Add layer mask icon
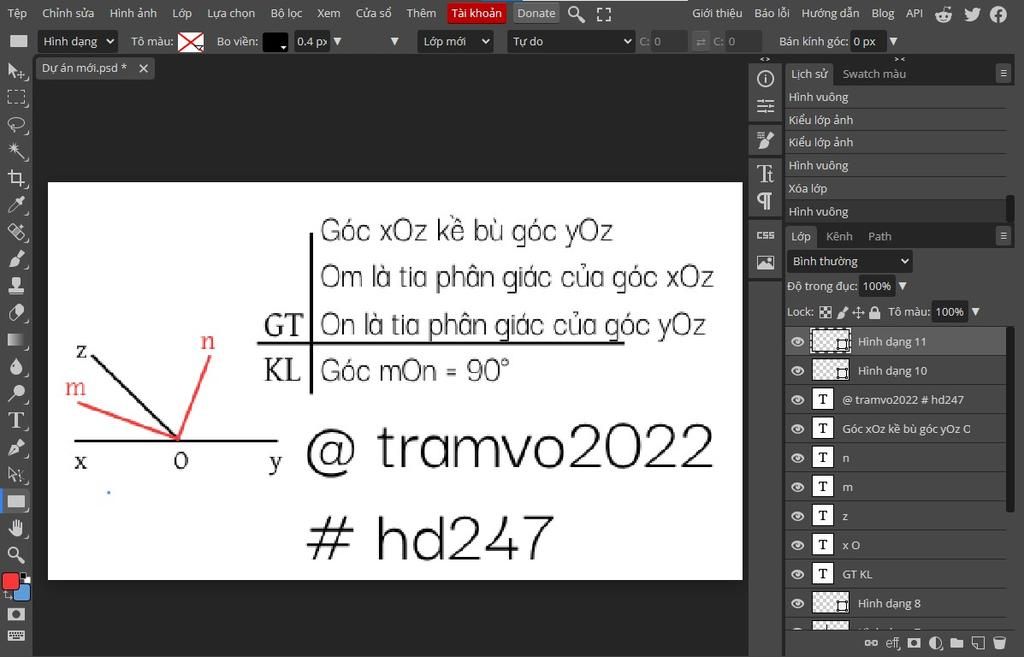 [914, 643]
